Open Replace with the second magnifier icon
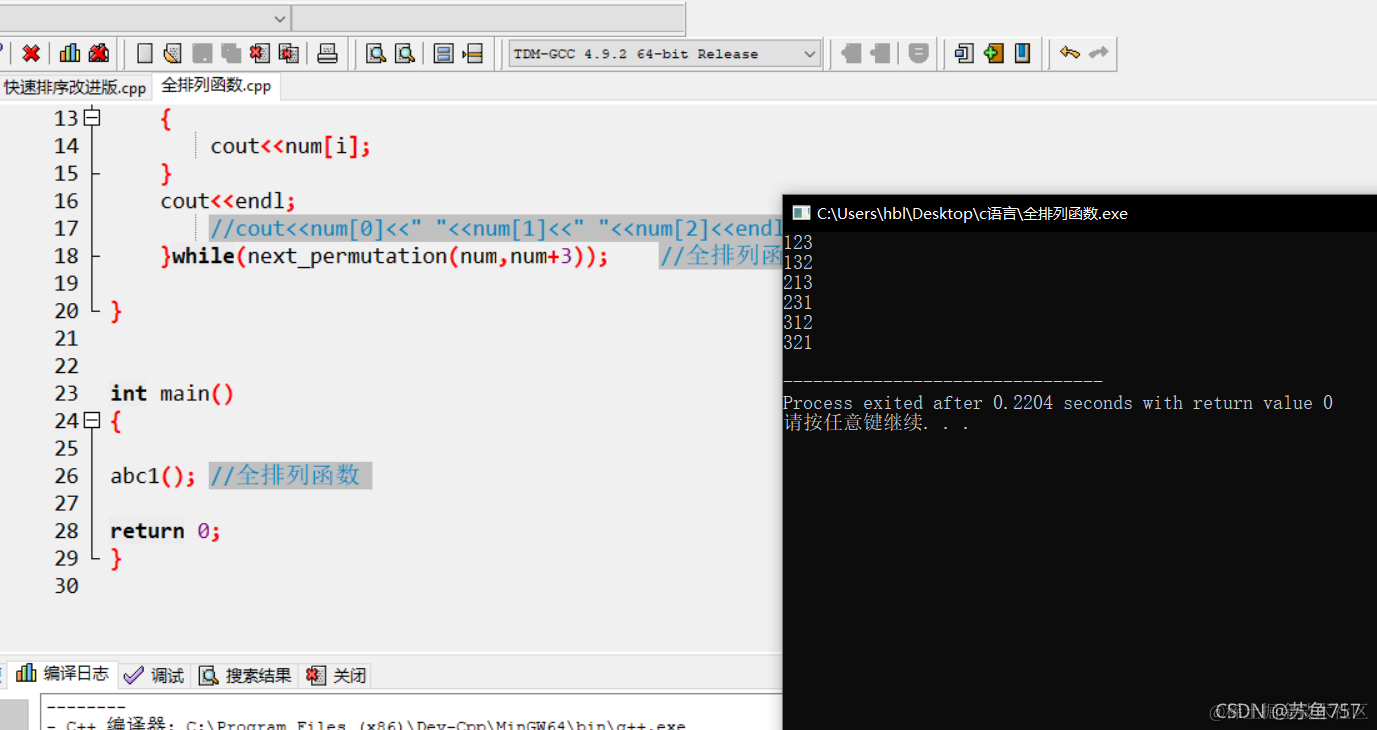Screen dimensions: 1377x730 404,53
